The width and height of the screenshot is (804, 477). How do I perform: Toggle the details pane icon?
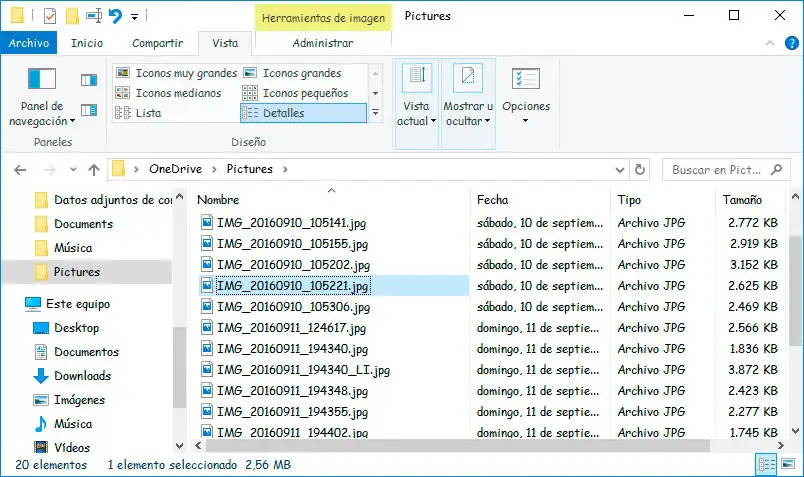click(x=88, y=109)
